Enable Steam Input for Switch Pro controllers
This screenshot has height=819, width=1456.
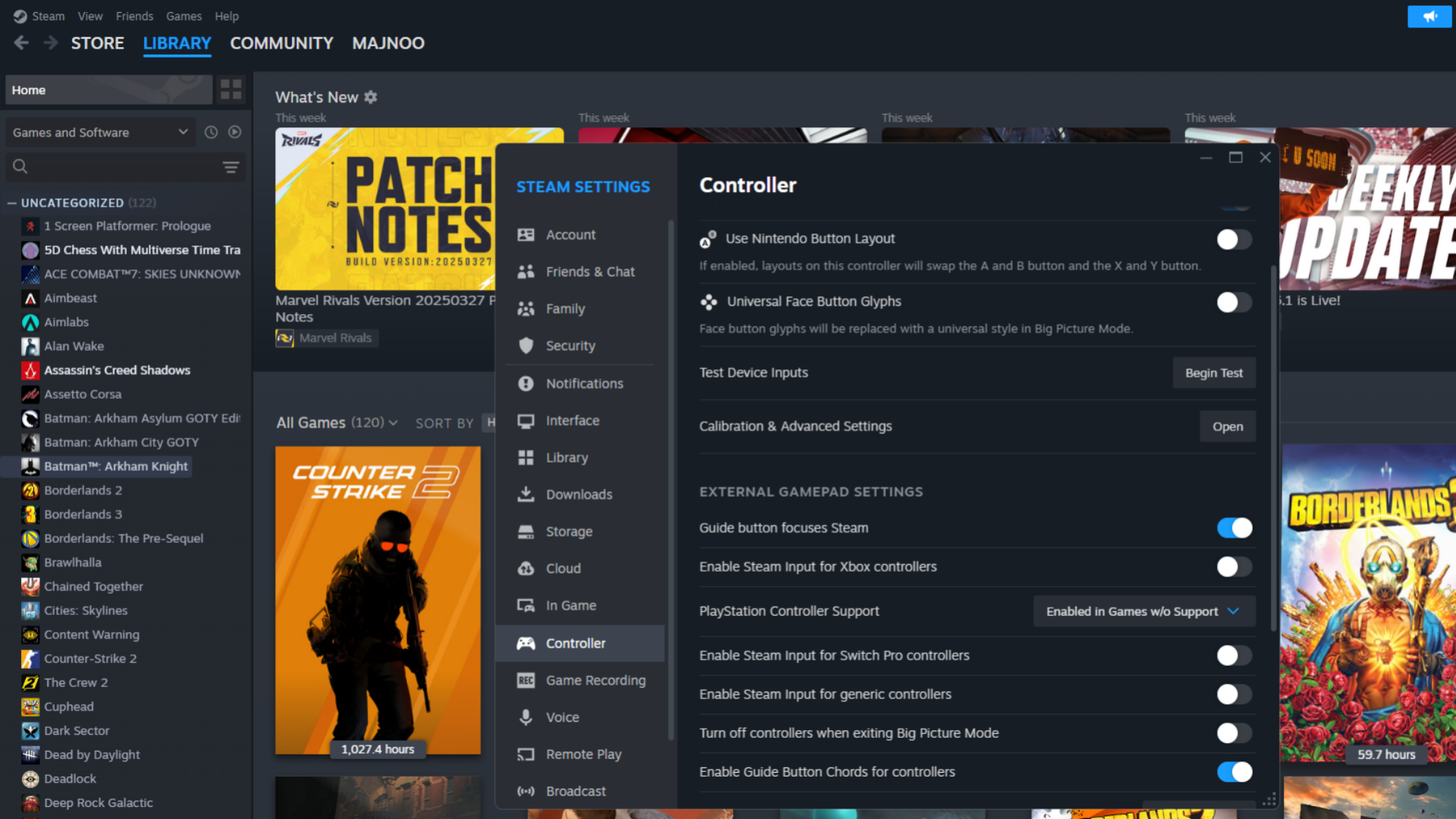[1234, 656]
